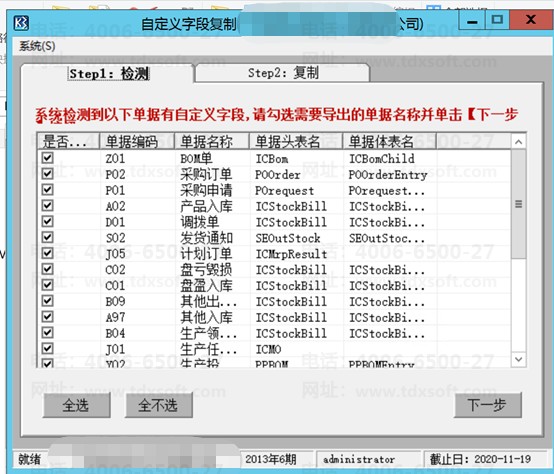Go to next step with 下一步
554x474 pixels.
tap(488, 405)
